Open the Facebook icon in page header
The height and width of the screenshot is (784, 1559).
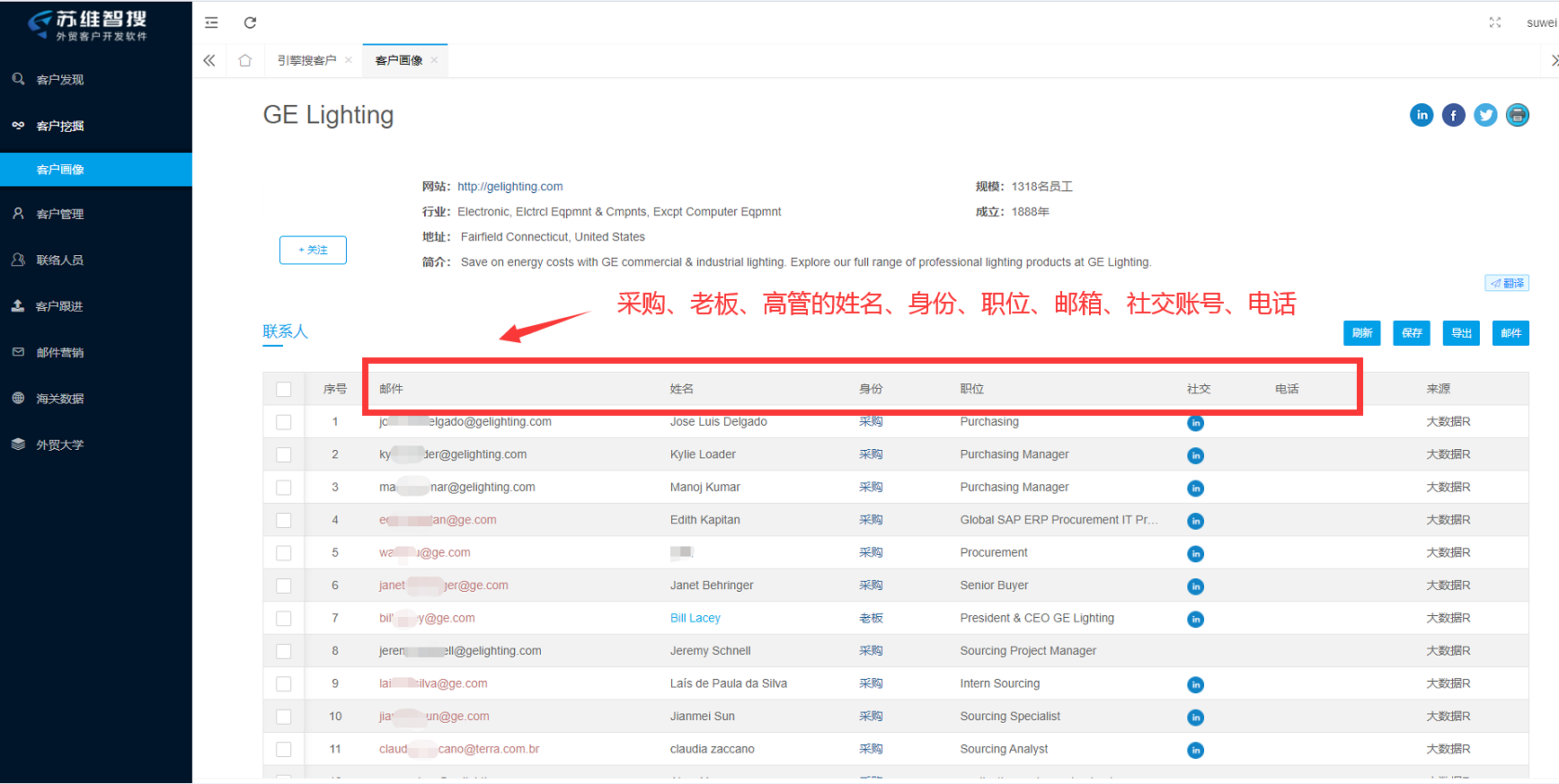coord(1453,115)
